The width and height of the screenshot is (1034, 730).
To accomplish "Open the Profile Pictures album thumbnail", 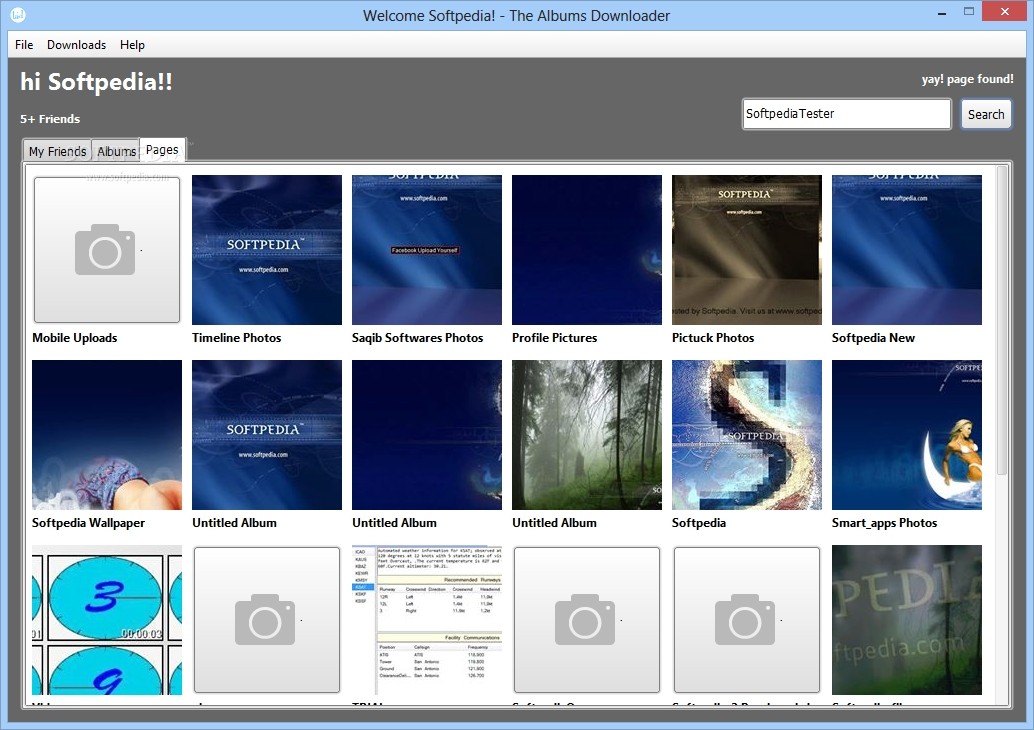I will [x=587, y=250].
